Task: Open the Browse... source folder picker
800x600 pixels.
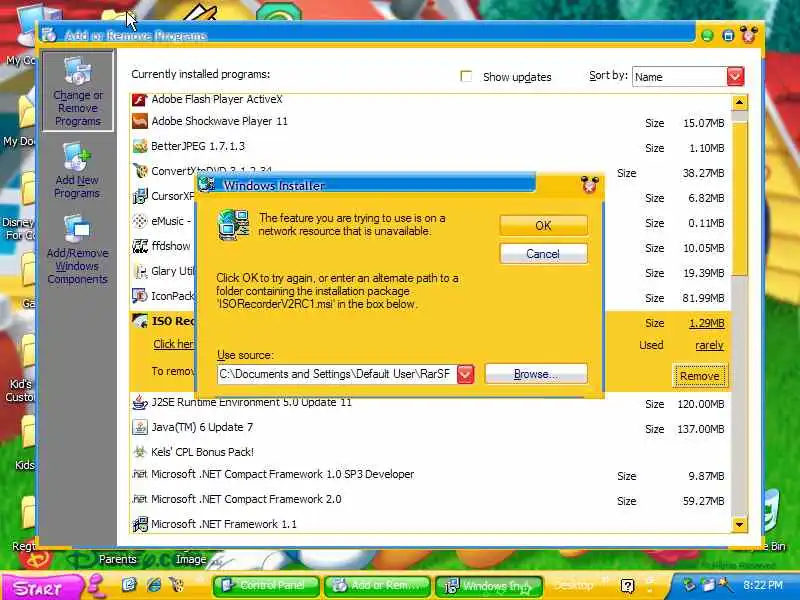Action: pyautogui.click(x=536, y=374)
